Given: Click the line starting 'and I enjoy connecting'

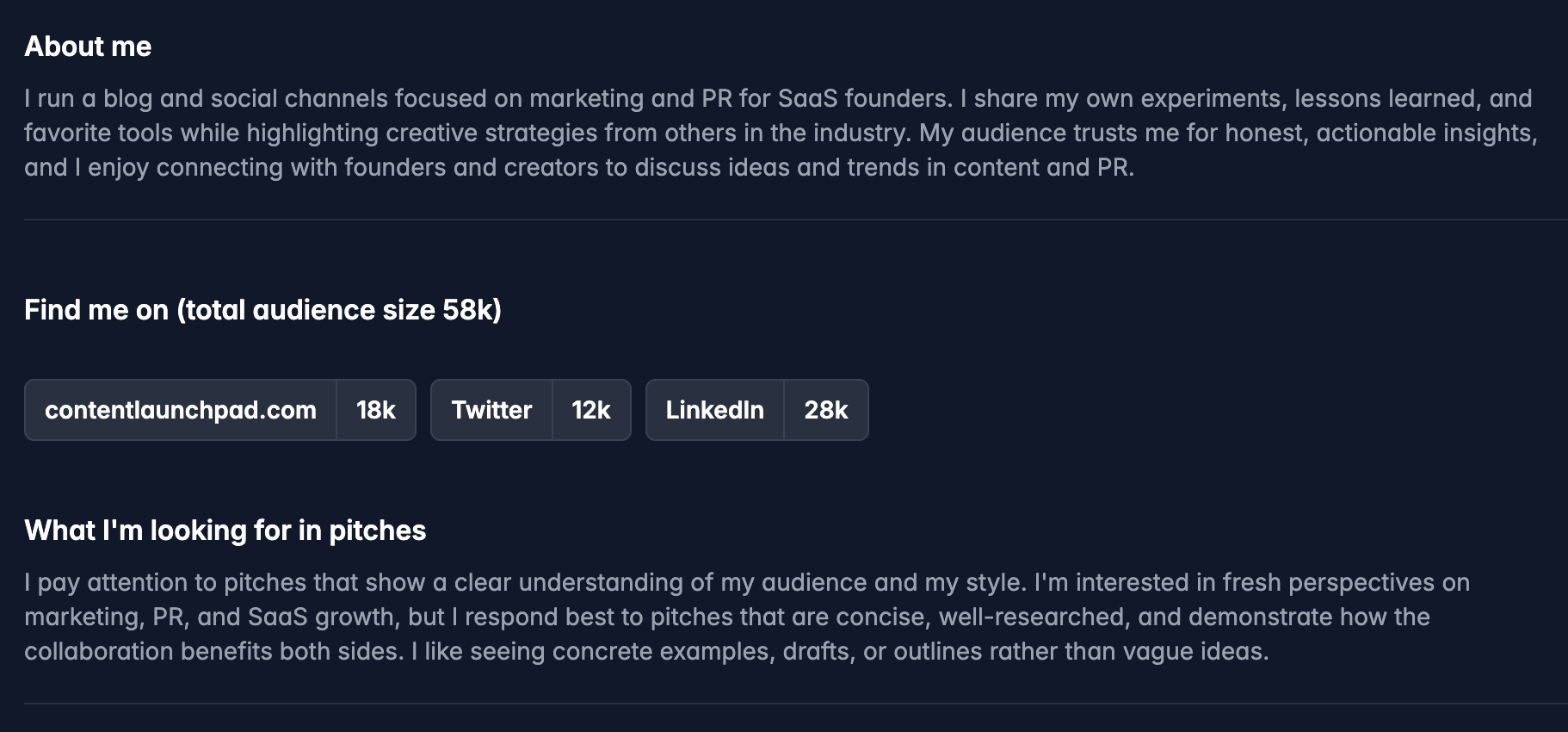Looking at the screenshot, I should (578, 167).
